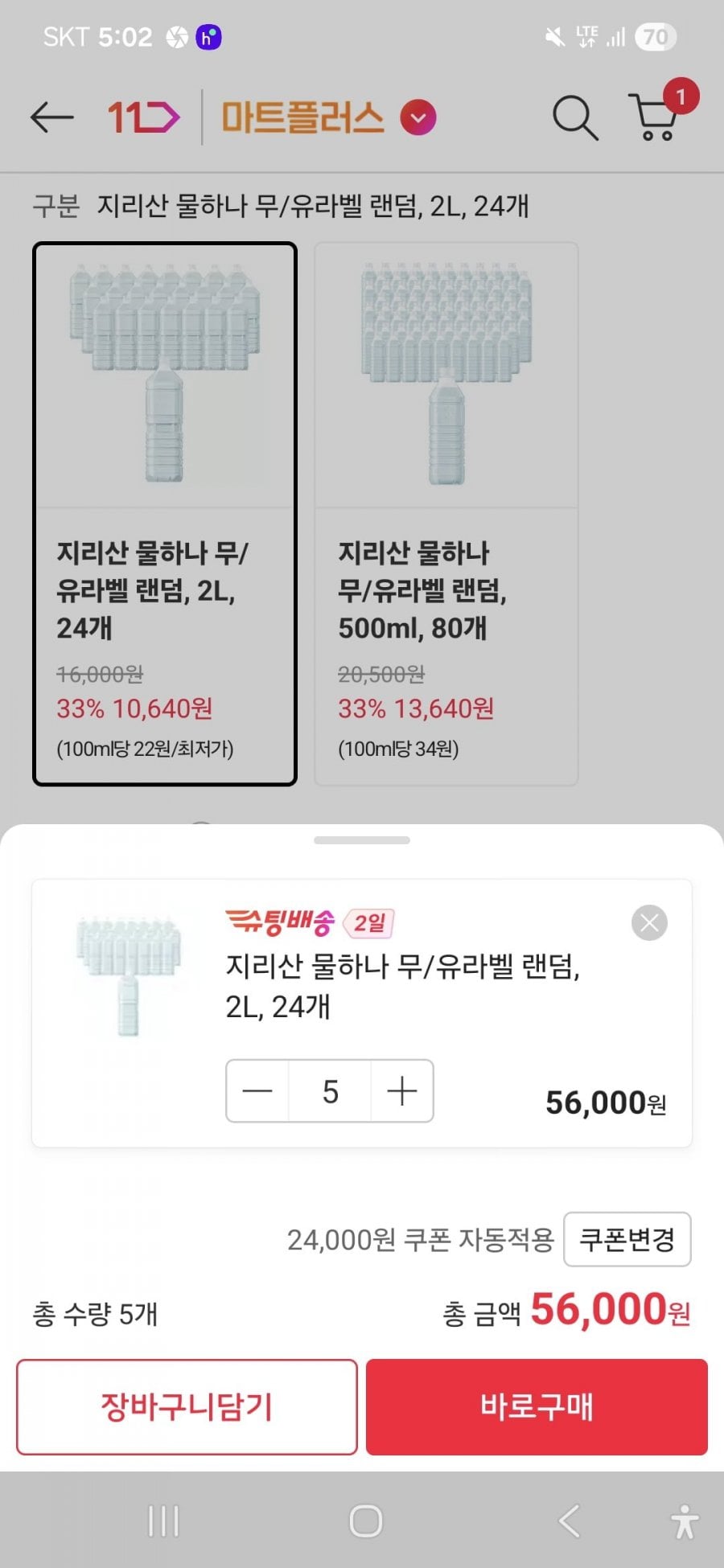This screenshot has height=1568, width=724.
Task: Tap the 슈팅배송 delivery badge
Action: [x=279, y=922]
